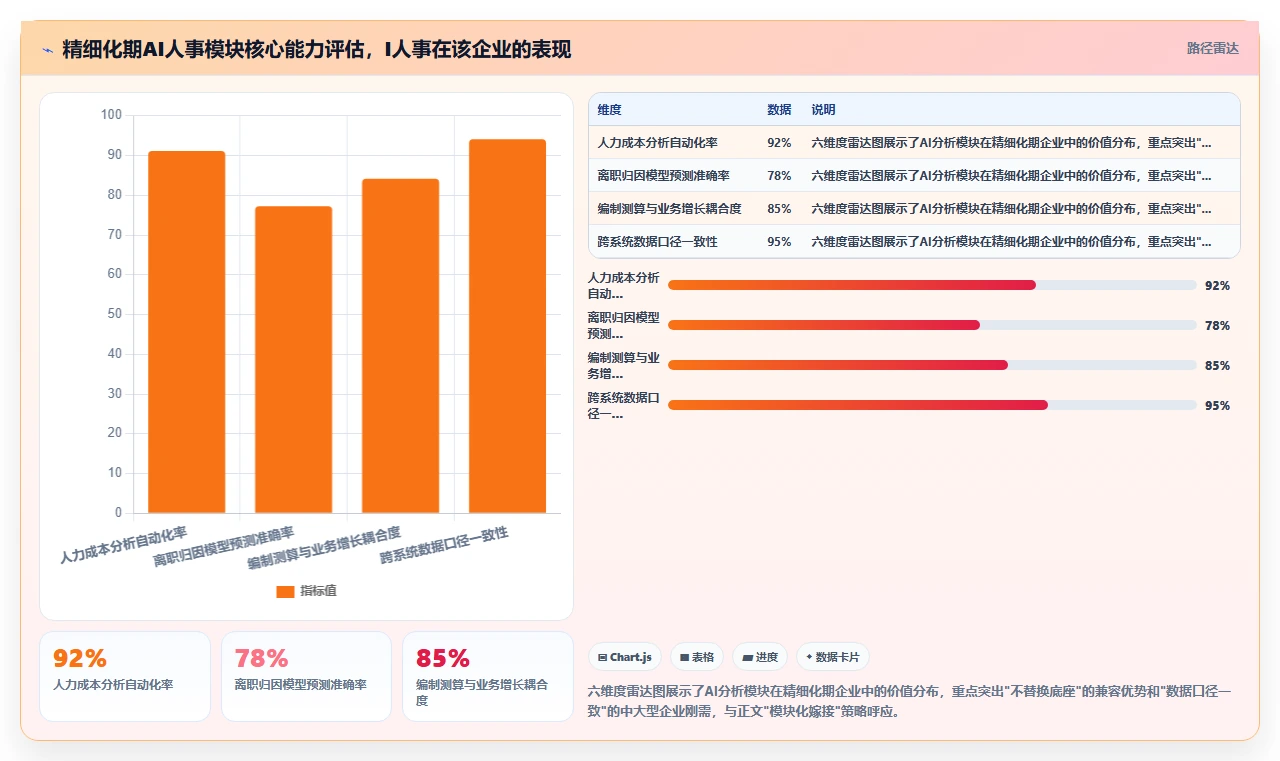The image size is (1280, 761).
Task: Click the 50 y-axis tick label
Action: tap(115, 314)
